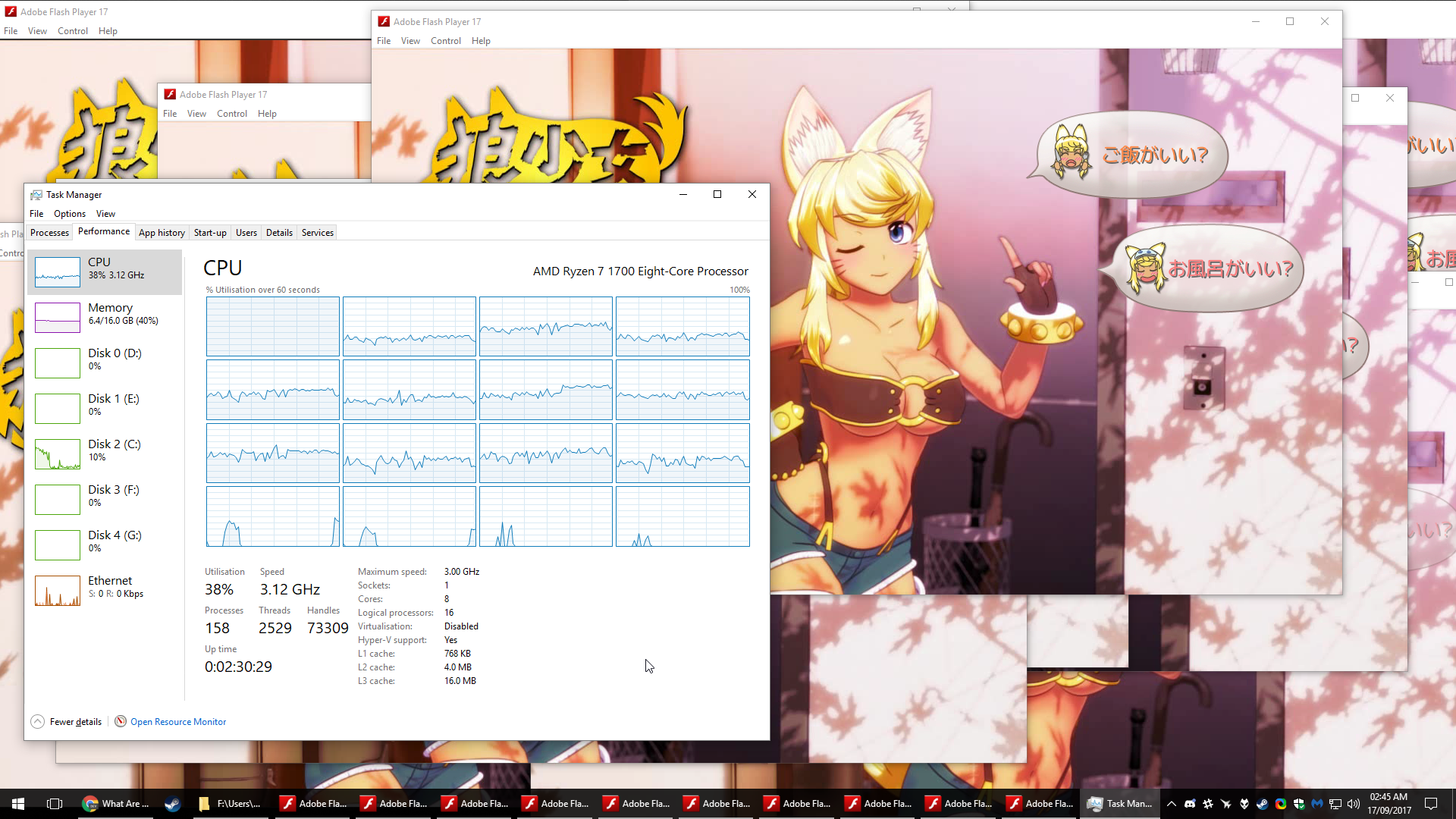
Task: Select the Disk 4 (G:) entry
Action: pyautogui.click(x=105, y=544)
